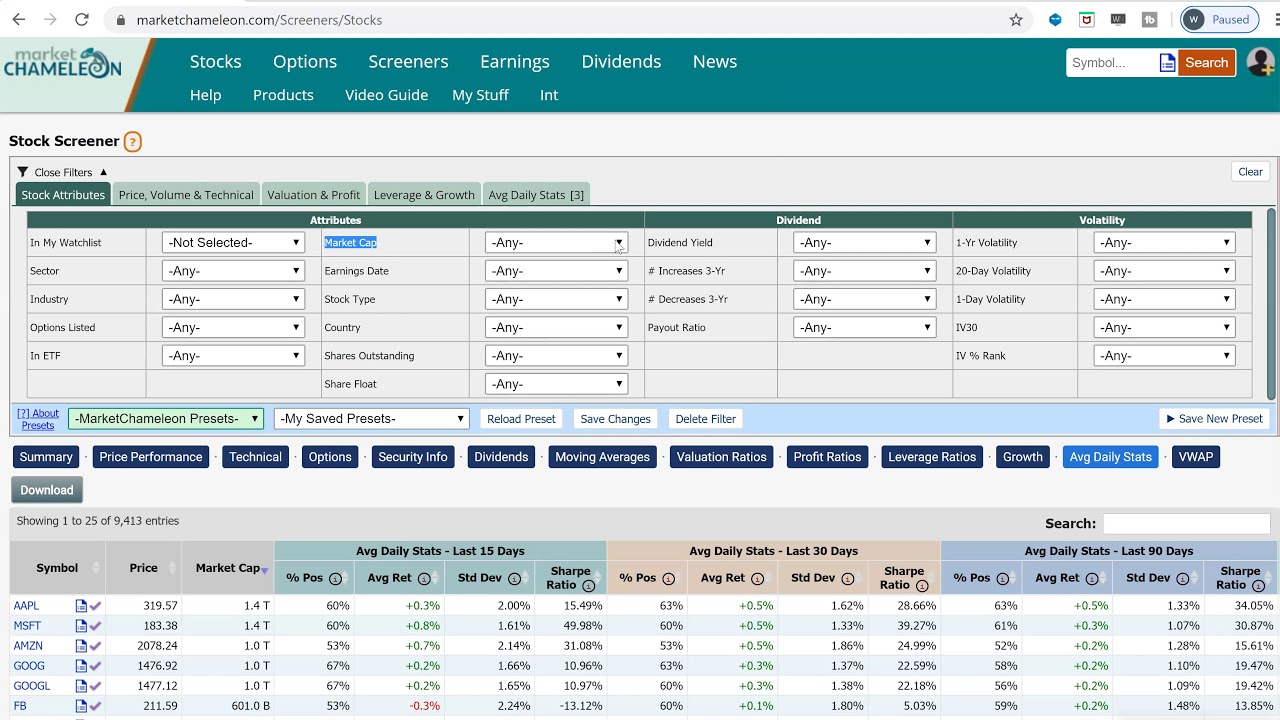The width and height of the screenshot is (1280, 720).
Task: Open the Share Float dropdown
Action: click(x=556, y=384)
